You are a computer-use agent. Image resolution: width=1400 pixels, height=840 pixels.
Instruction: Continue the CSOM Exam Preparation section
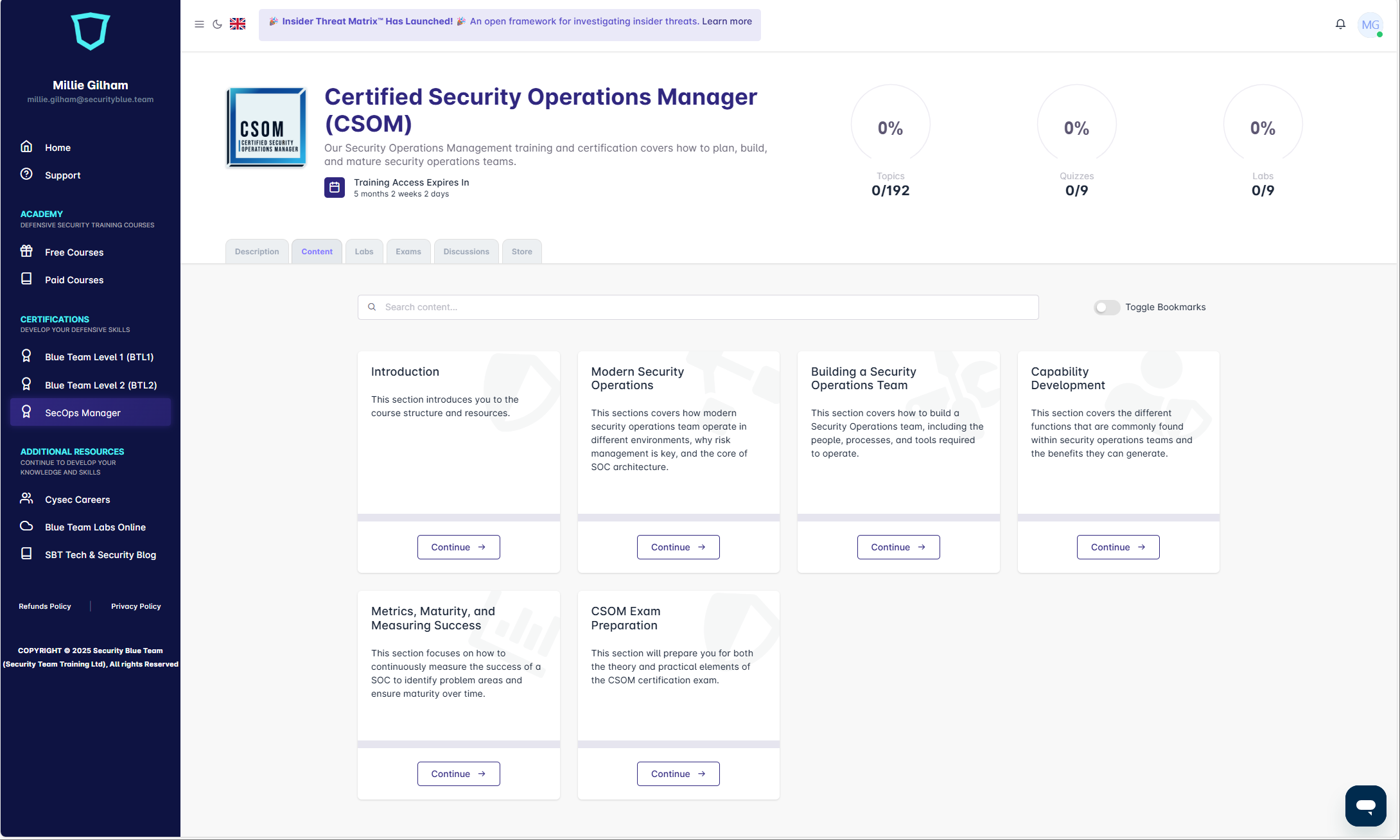678,774
